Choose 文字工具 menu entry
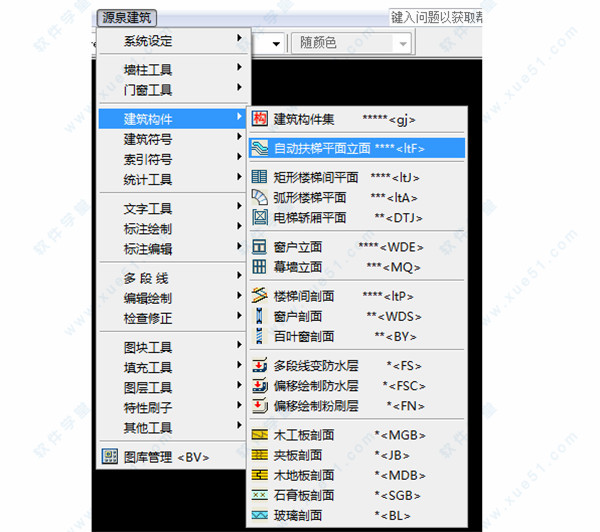The width and height of the screenshot is (600, 532). (x=172, y=209)
